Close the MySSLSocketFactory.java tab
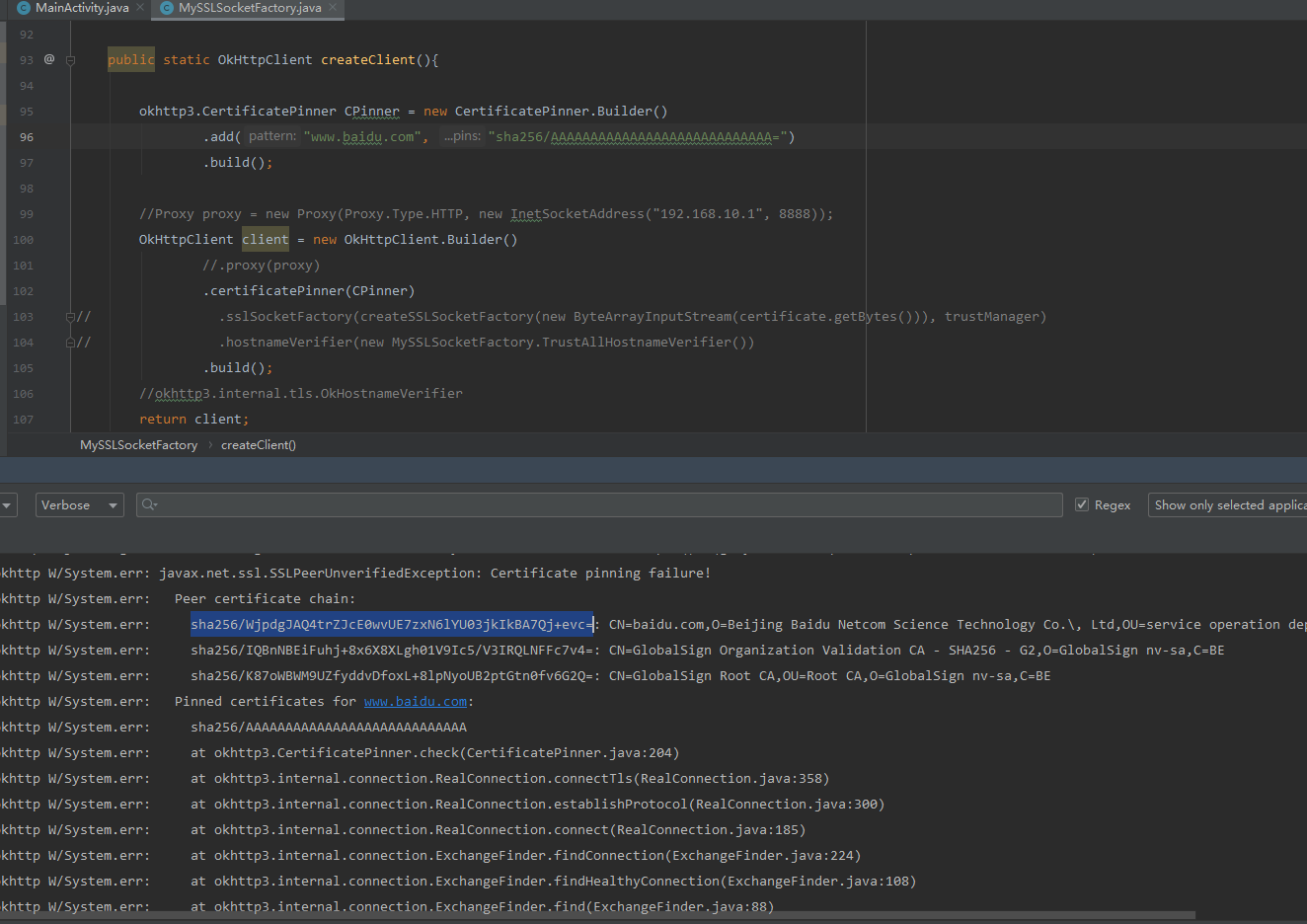The image size is (1307, 924). tap(333, 8)
